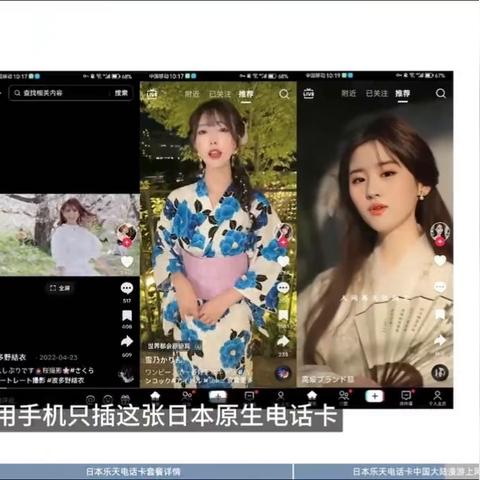The height and width of the screenshot is (480, 480).
Task: Switch to 已关注 tab on kimono video screen
Action: [x=220, y=94]
